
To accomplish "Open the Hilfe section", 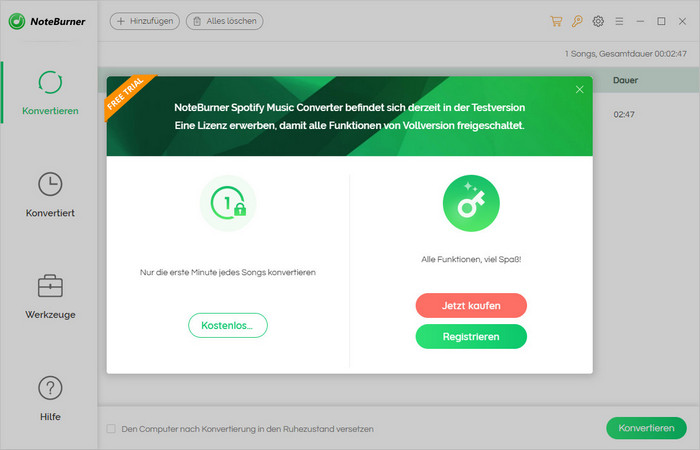I will [50, 398].
